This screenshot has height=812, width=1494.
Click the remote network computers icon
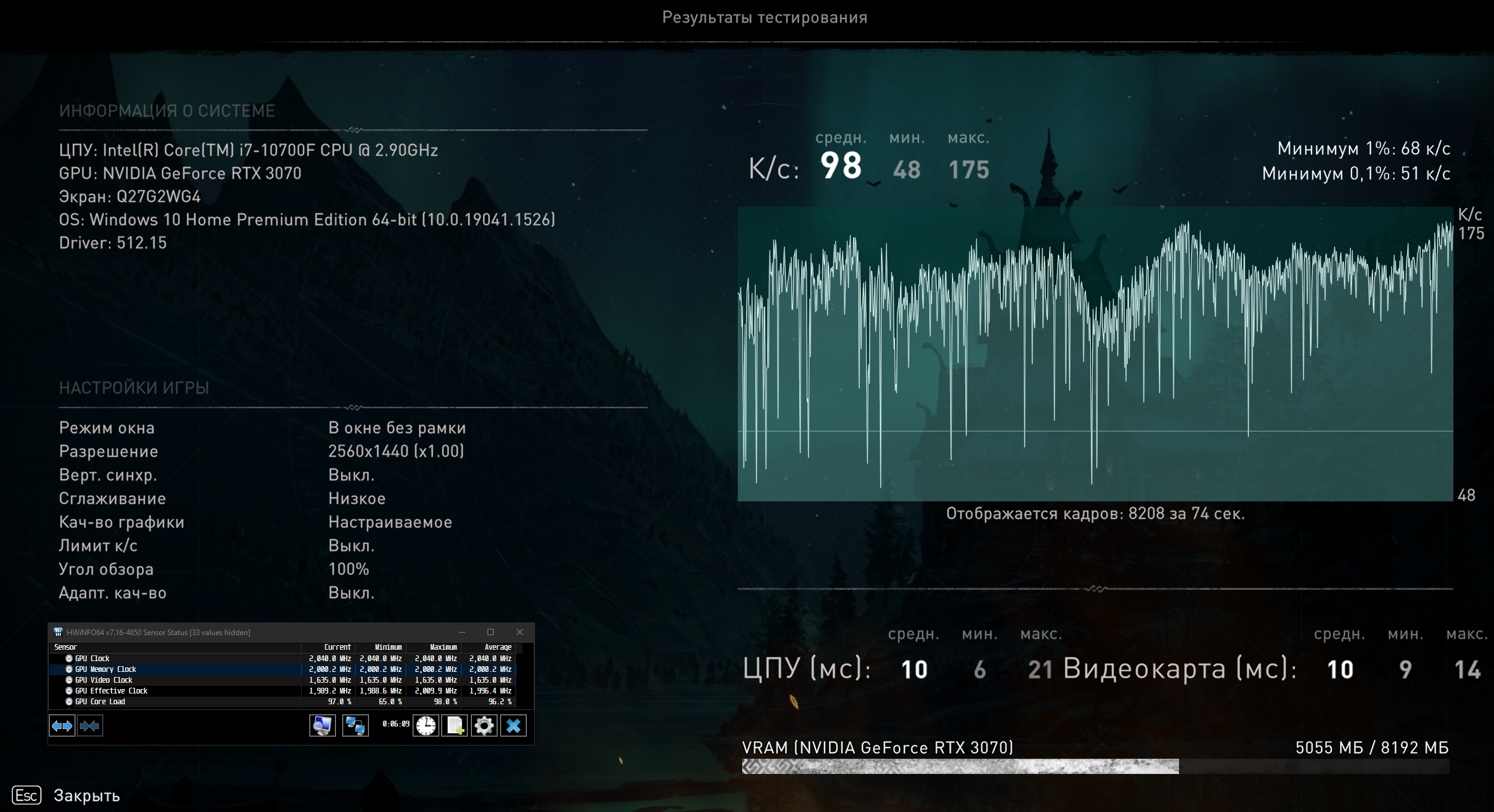point(355,726)
